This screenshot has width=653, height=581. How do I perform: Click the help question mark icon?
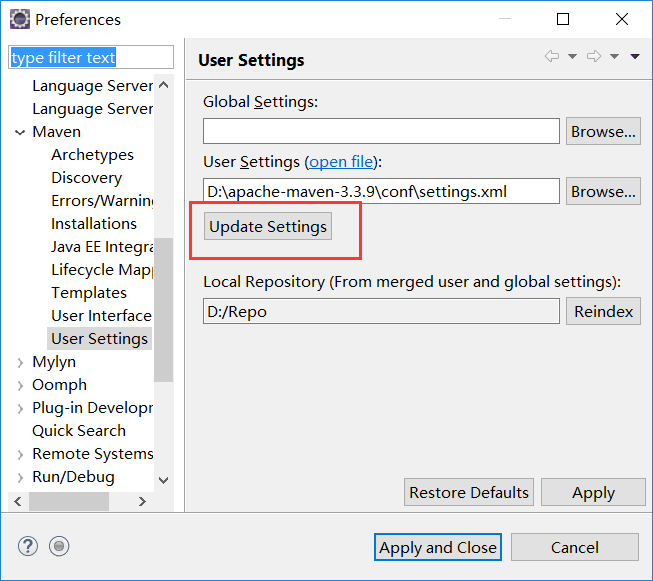[28, 546]
